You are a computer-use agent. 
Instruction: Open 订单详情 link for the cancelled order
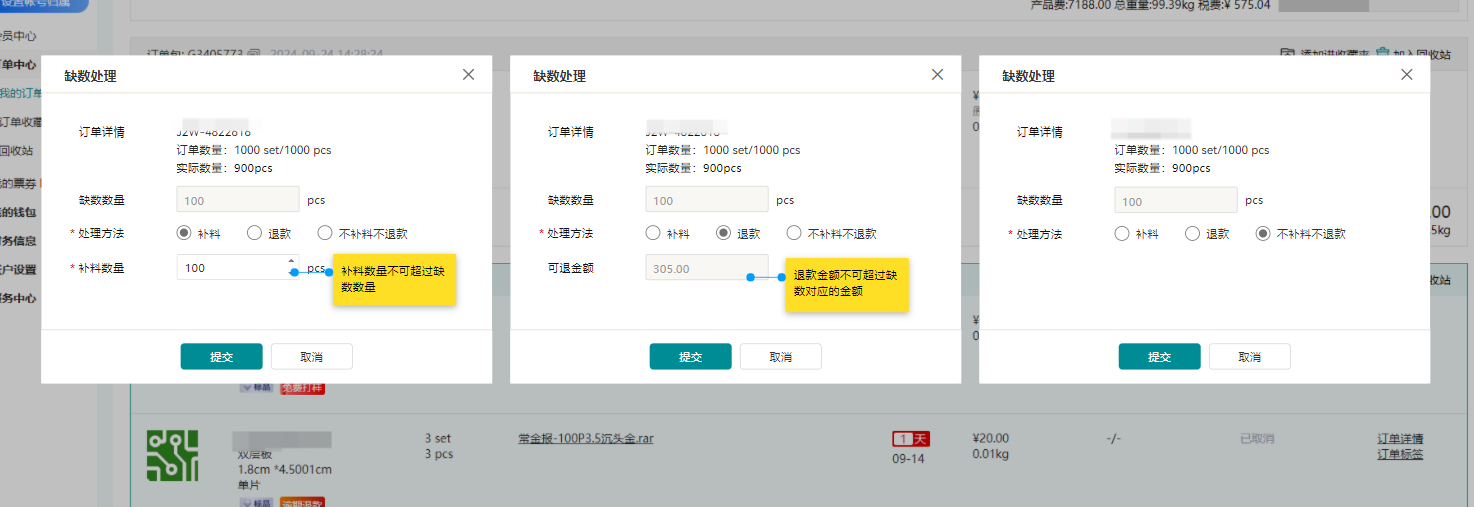[1400, 438]
